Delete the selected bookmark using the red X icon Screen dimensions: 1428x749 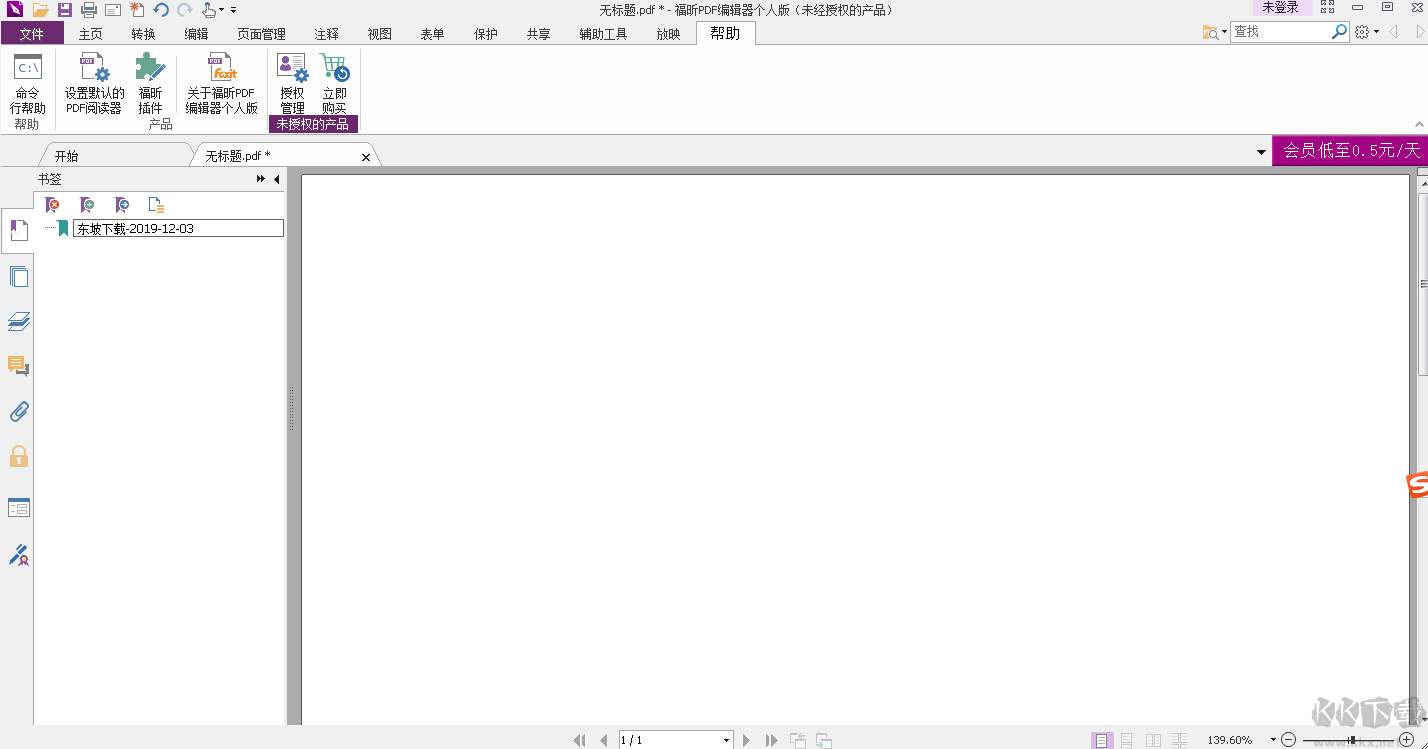(x=52, y=204)
